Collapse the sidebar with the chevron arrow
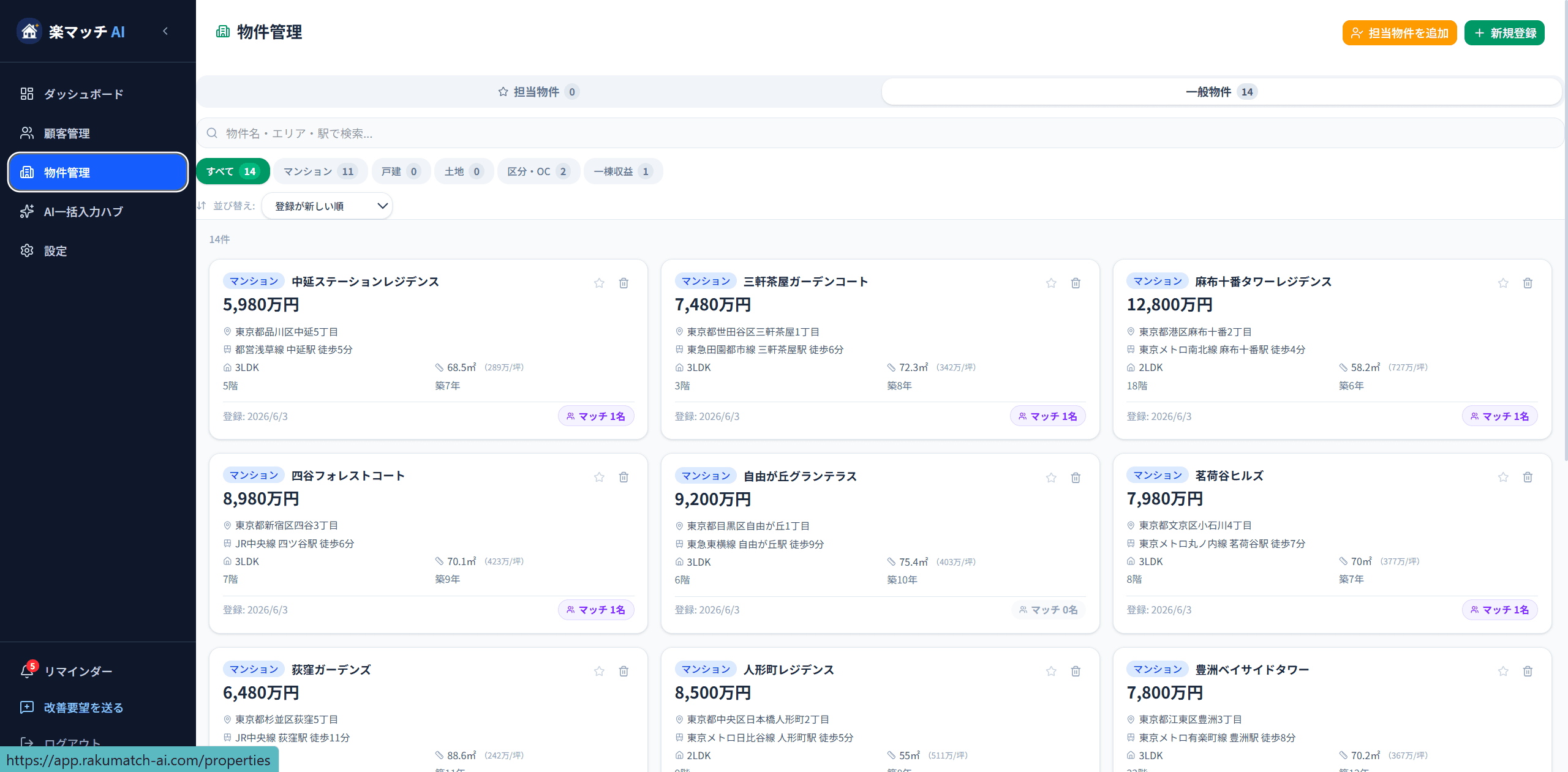1568x772 pixels. click(x=165, y=31)
